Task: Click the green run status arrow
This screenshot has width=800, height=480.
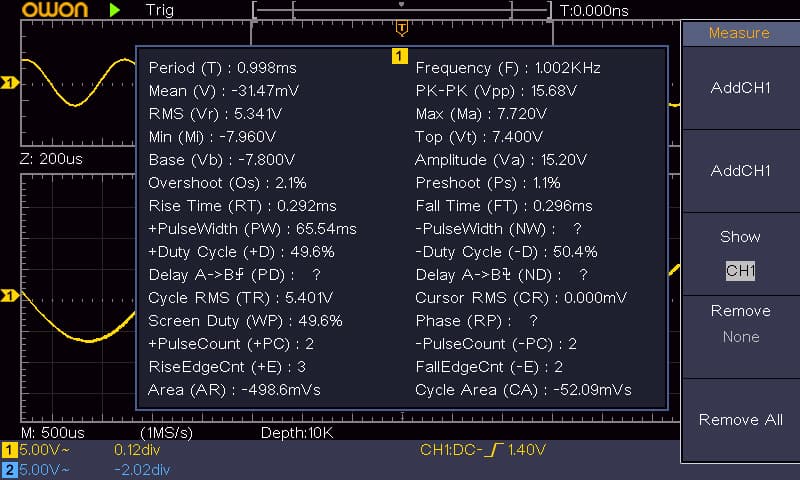Action: (x=115, y=10)
